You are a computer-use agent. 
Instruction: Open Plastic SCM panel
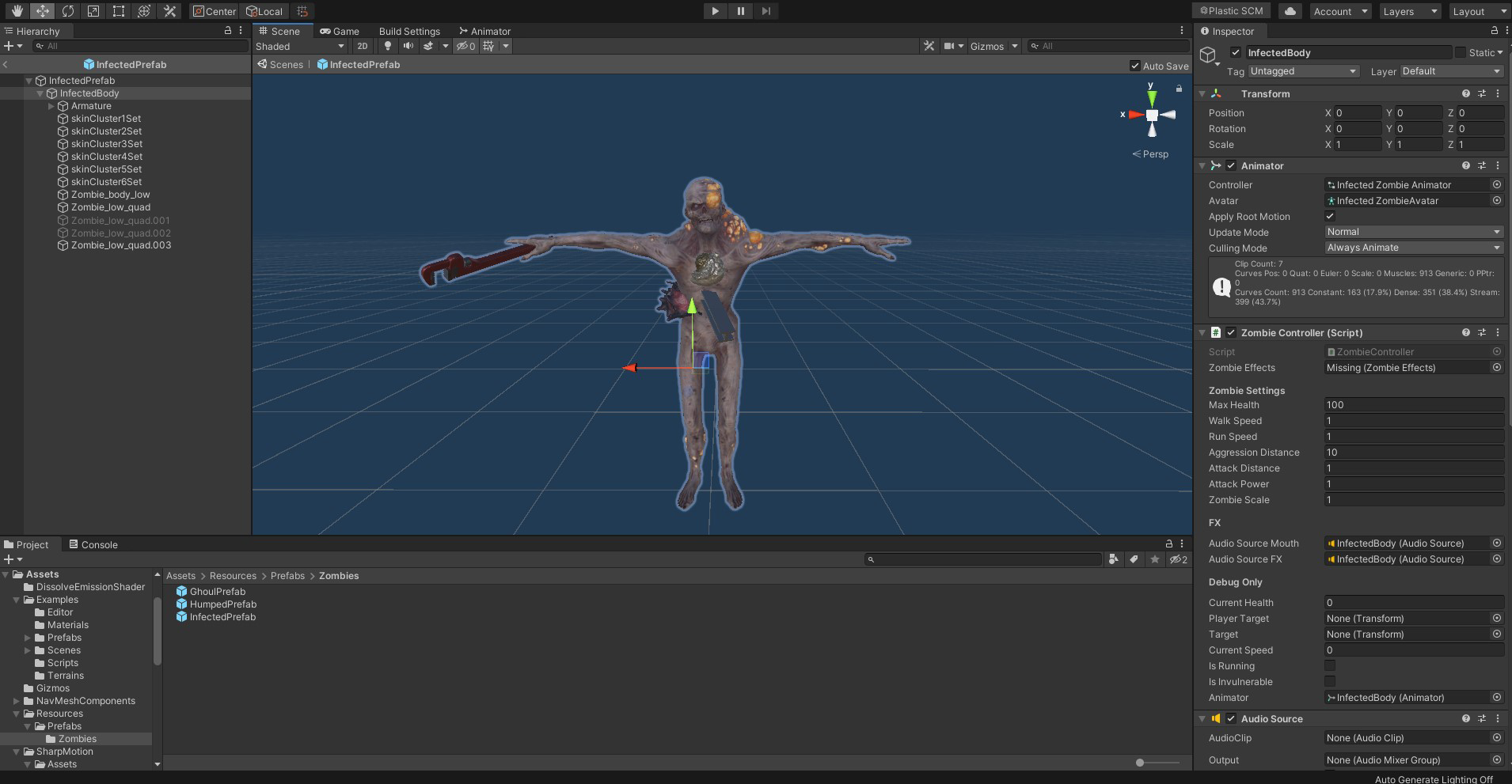(1231, 11)
